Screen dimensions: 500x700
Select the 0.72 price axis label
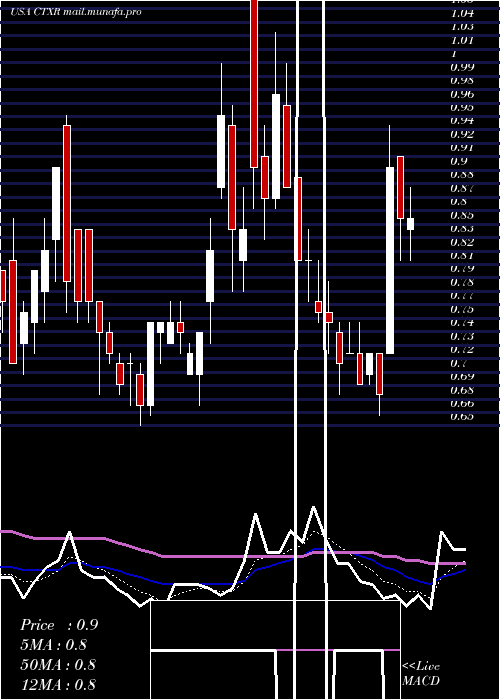click(462, 350)
